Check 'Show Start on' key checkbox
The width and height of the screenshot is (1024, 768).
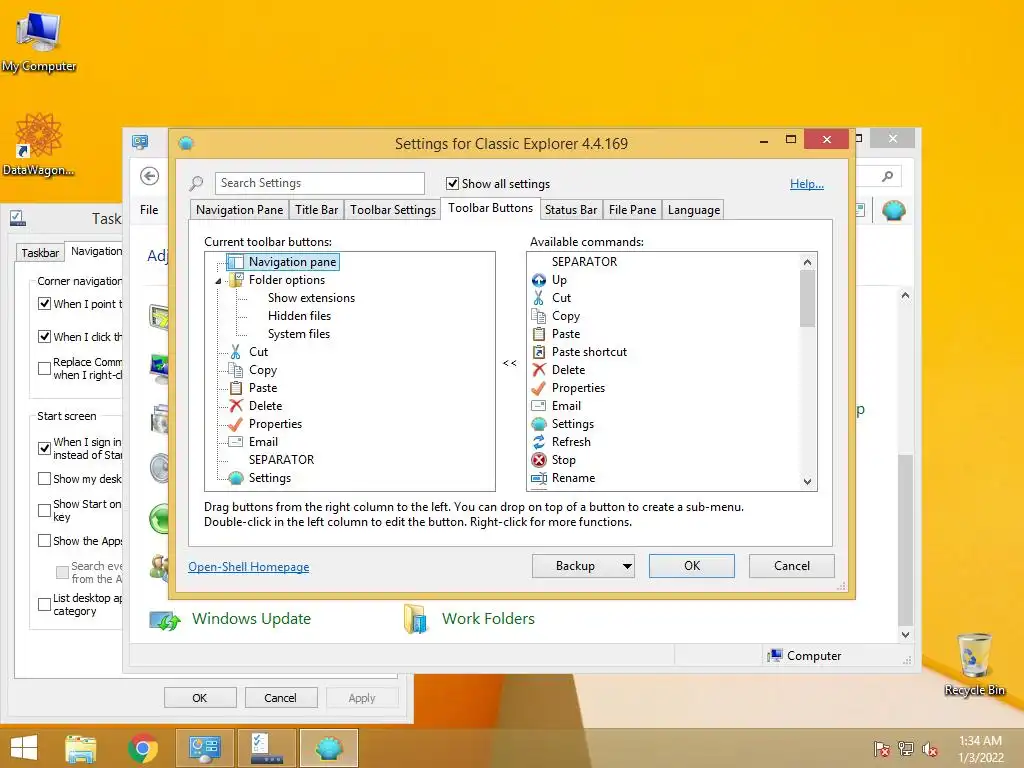[44, 510]
